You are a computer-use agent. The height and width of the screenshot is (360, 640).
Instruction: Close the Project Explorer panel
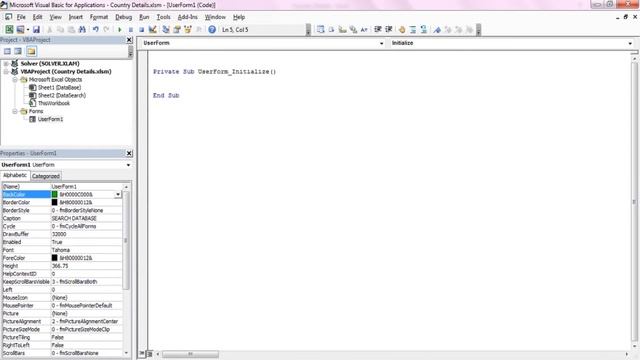[x=129, y=40]
